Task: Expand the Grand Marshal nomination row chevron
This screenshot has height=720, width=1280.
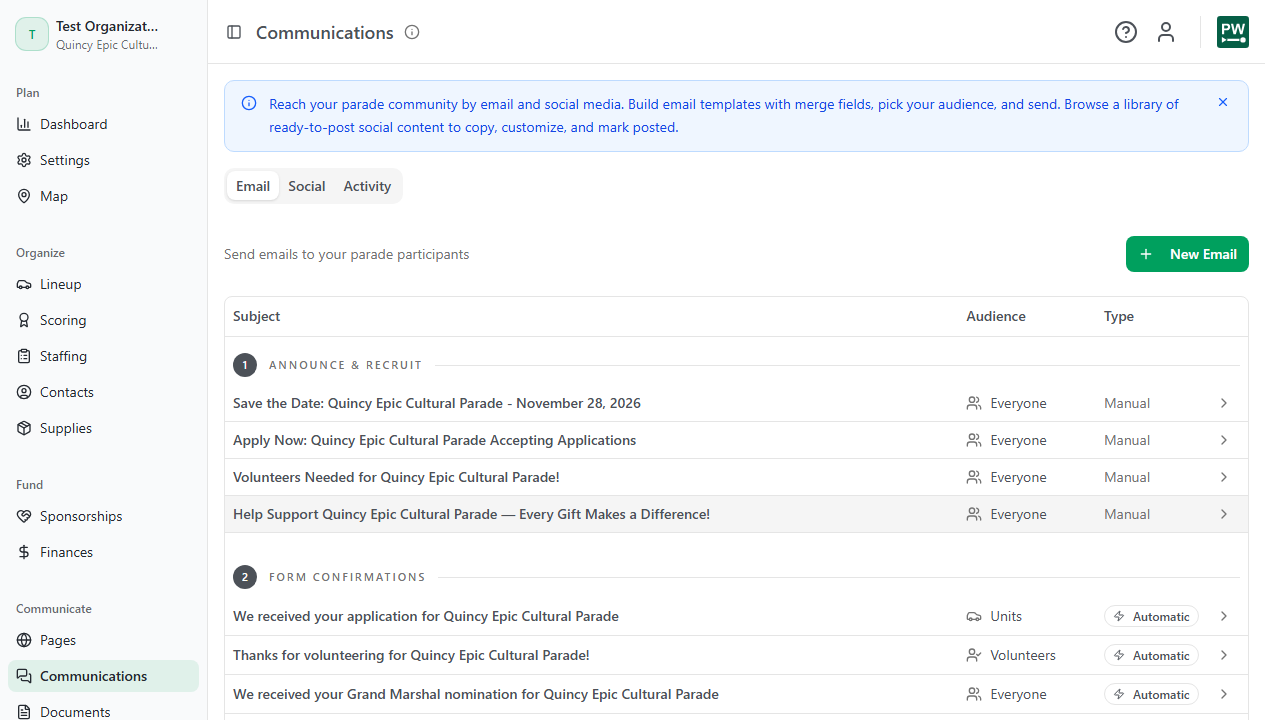Action: tap(1224, 694)
